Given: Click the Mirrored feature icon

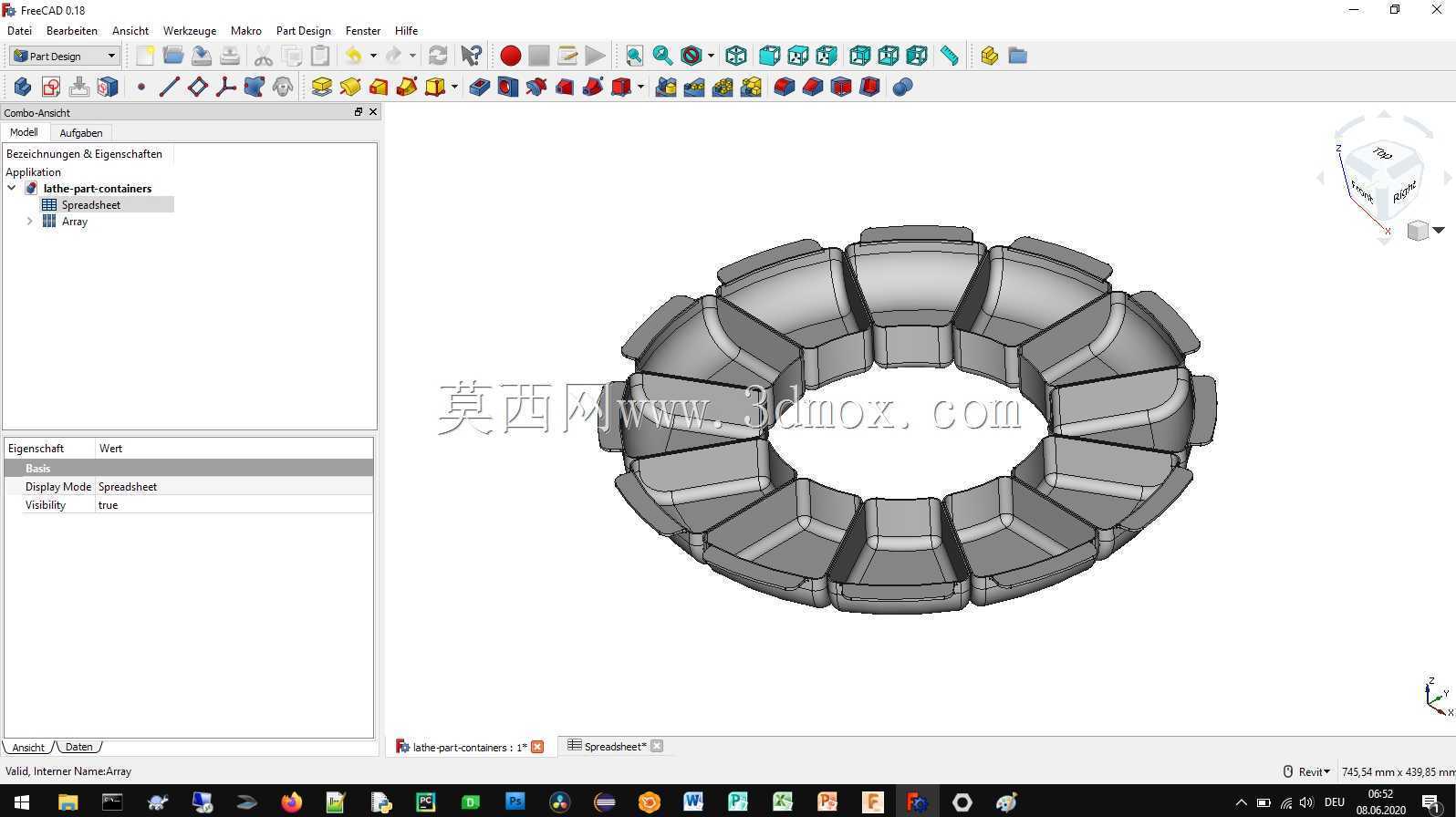Looking at the screenshot, I should 666,87.
